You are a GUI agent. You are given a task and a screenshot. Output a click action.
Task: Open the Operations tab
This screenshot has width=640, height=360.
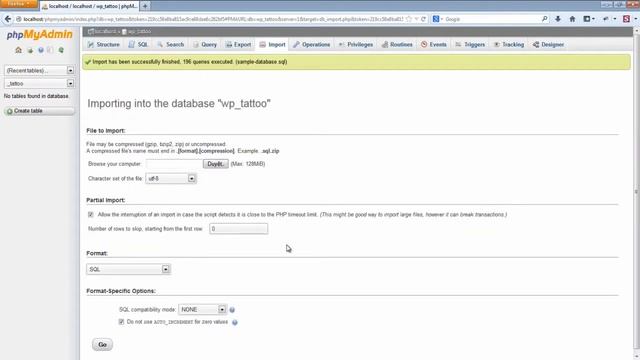coord(311,44)
